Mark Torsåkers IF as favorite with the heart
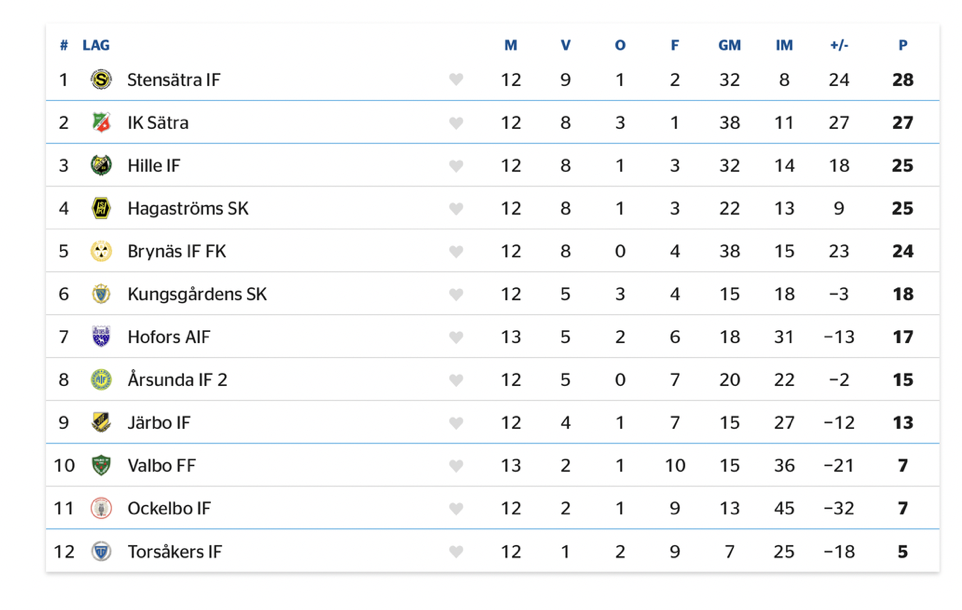The image size is (962, 610). (x=456, y=552)
